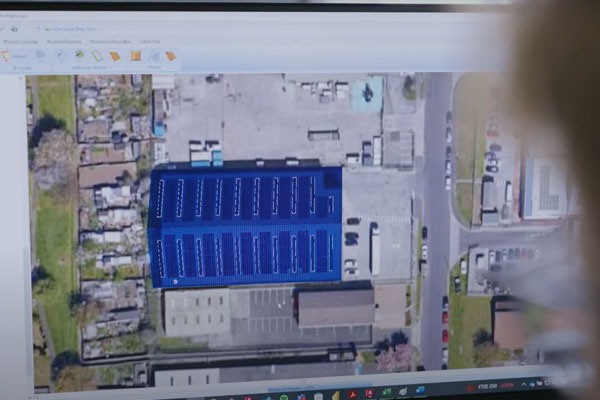Open the blue app icon right of Excel
Image resolution: width=600 pixels, height=400 pixels.
click(x=420, y=390)
